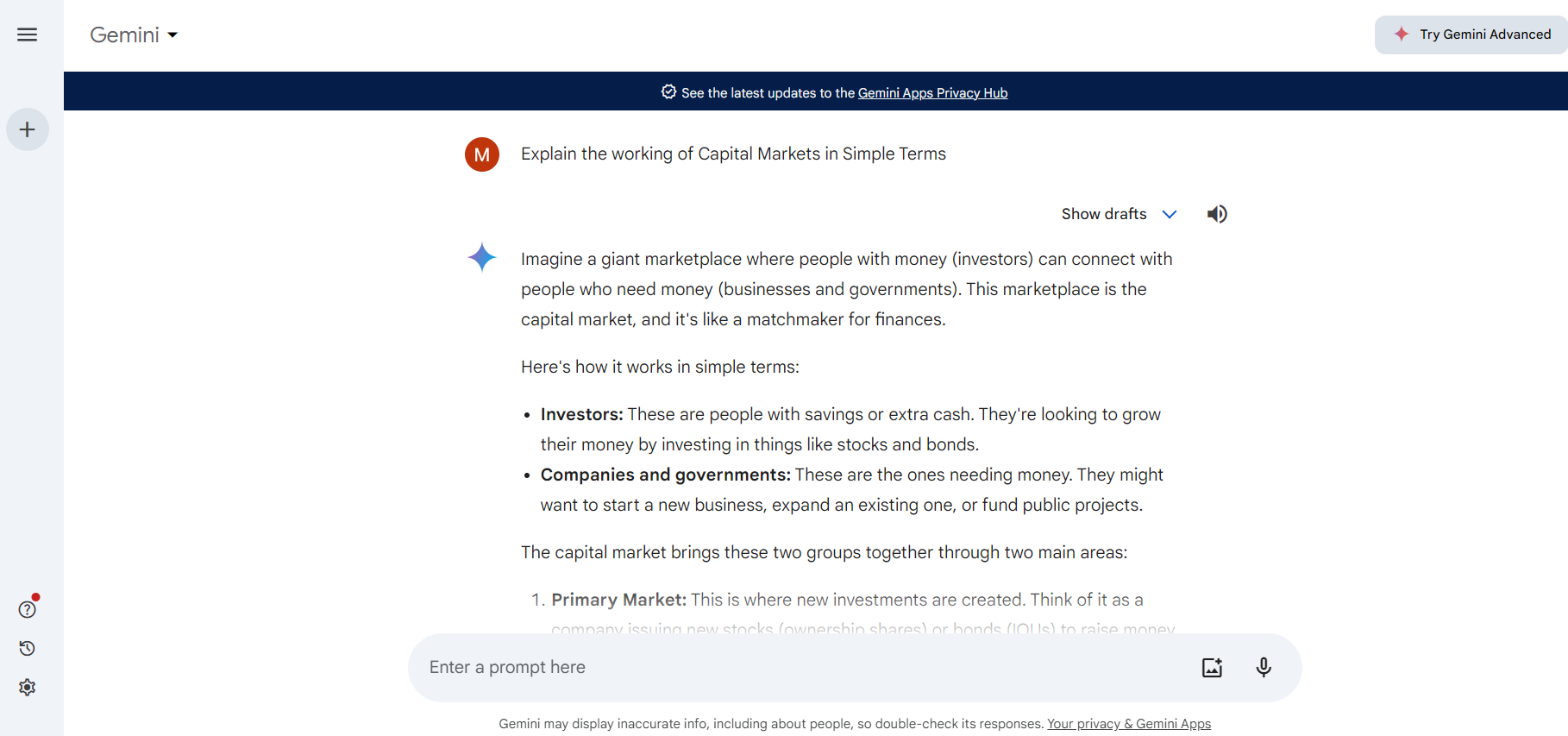Click Try Gemini Advanced button
This screenshot has height=736, width=1568.
[1472, 35]
